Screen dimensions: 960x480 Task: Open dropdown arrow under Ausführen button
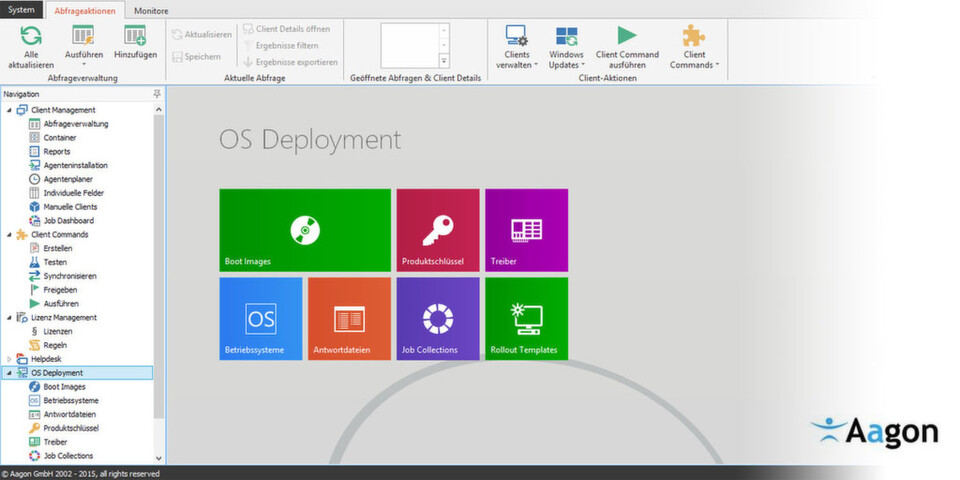[84, 64]
